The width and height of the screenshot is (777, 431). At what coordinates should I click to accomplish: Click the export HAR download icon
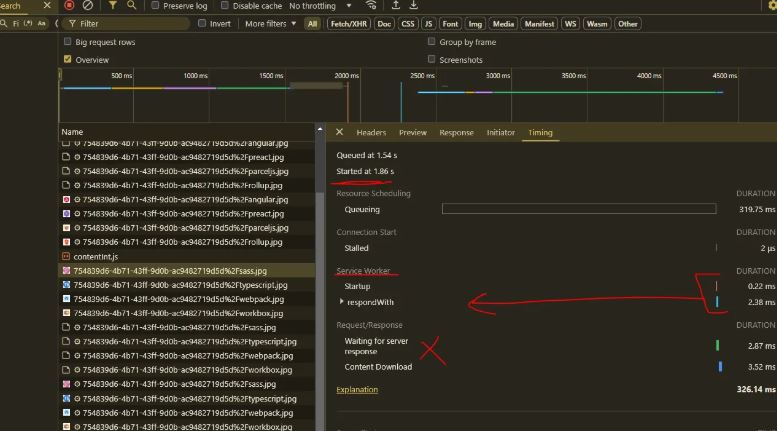[413, 6]
